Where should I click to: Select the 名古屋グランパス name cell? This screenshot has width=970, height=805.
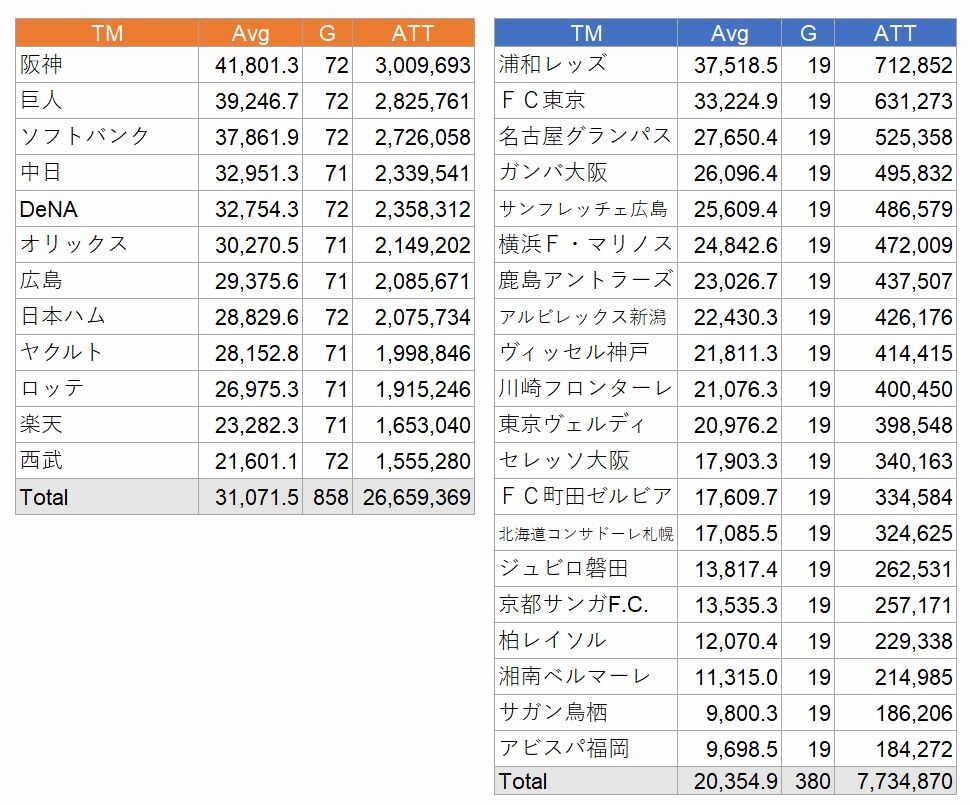coord(586,136)
